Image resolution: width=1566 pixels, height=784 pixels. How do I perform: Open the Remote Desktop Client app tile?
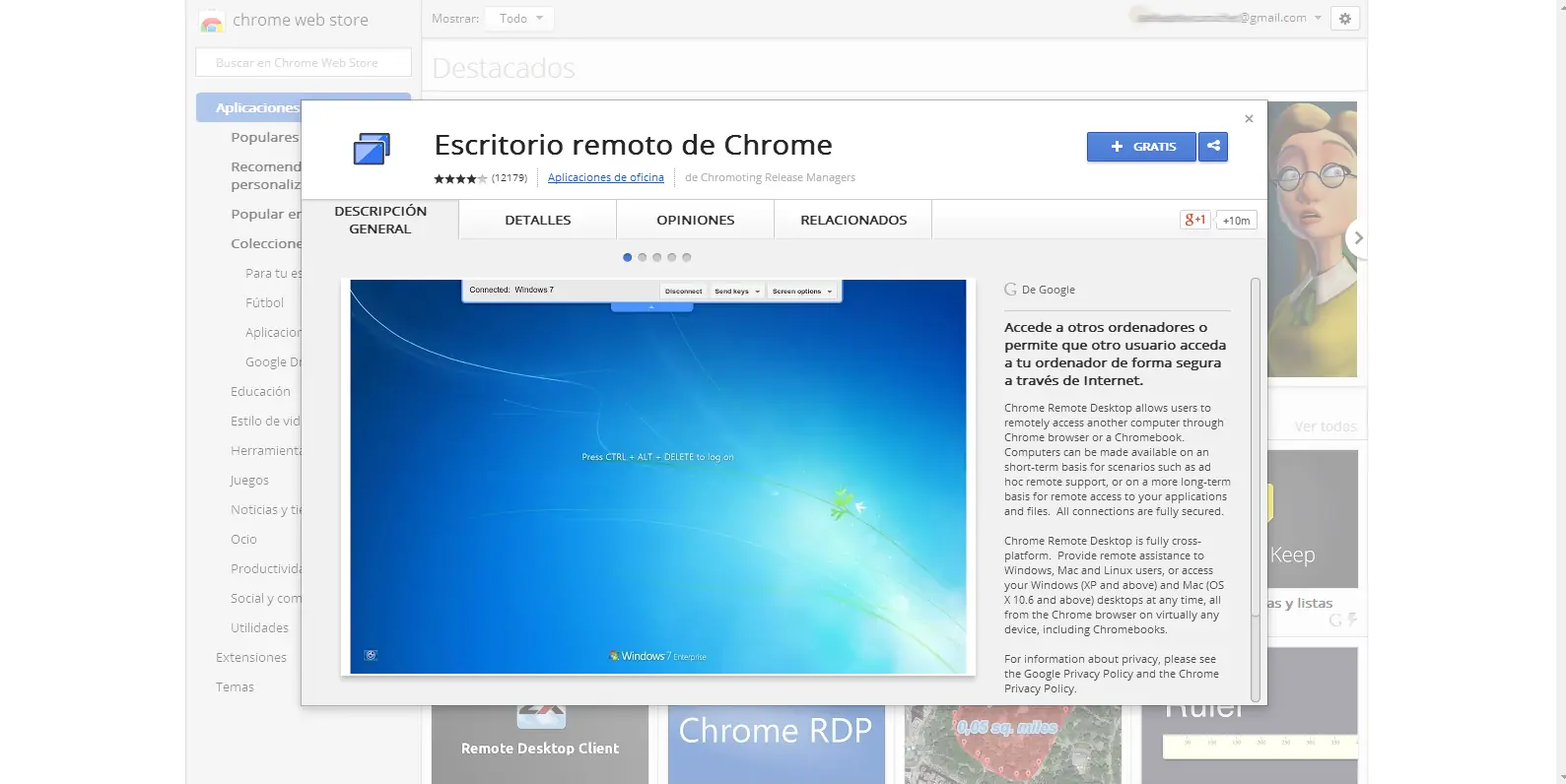540,745
